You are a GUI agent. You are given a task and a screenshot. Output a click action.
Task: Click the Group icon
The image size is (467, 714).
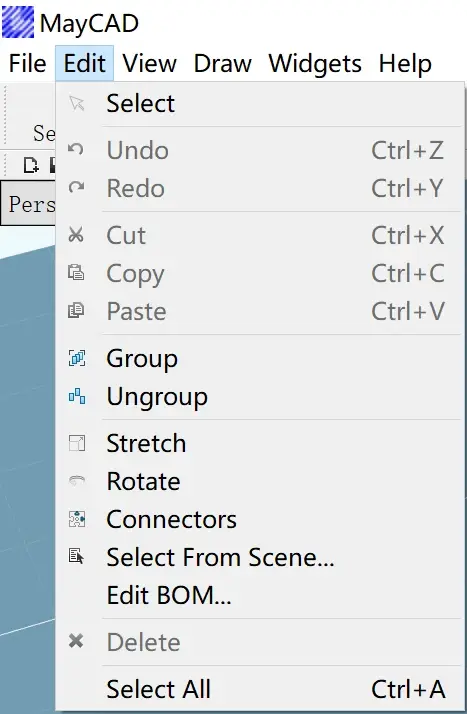tap(76, 358)
